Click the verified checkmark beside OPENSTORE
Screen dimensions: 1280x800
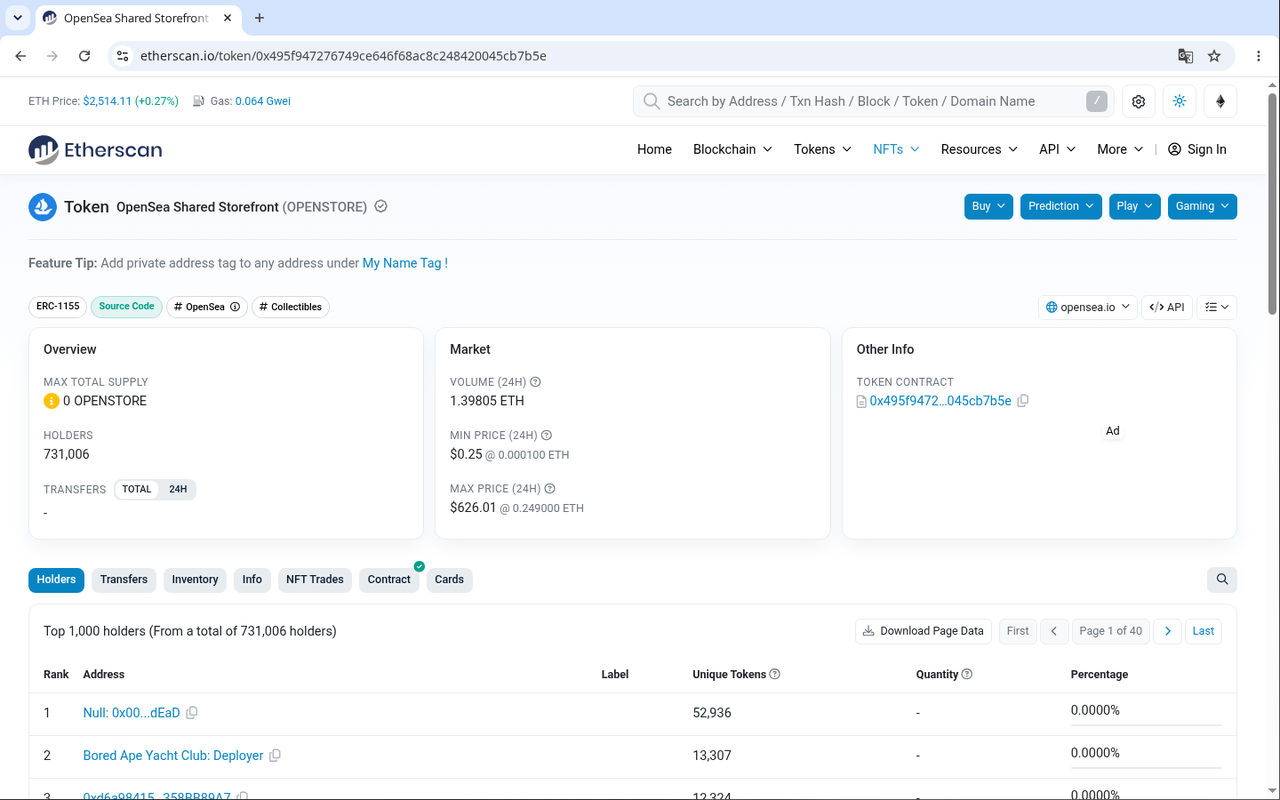380,207
